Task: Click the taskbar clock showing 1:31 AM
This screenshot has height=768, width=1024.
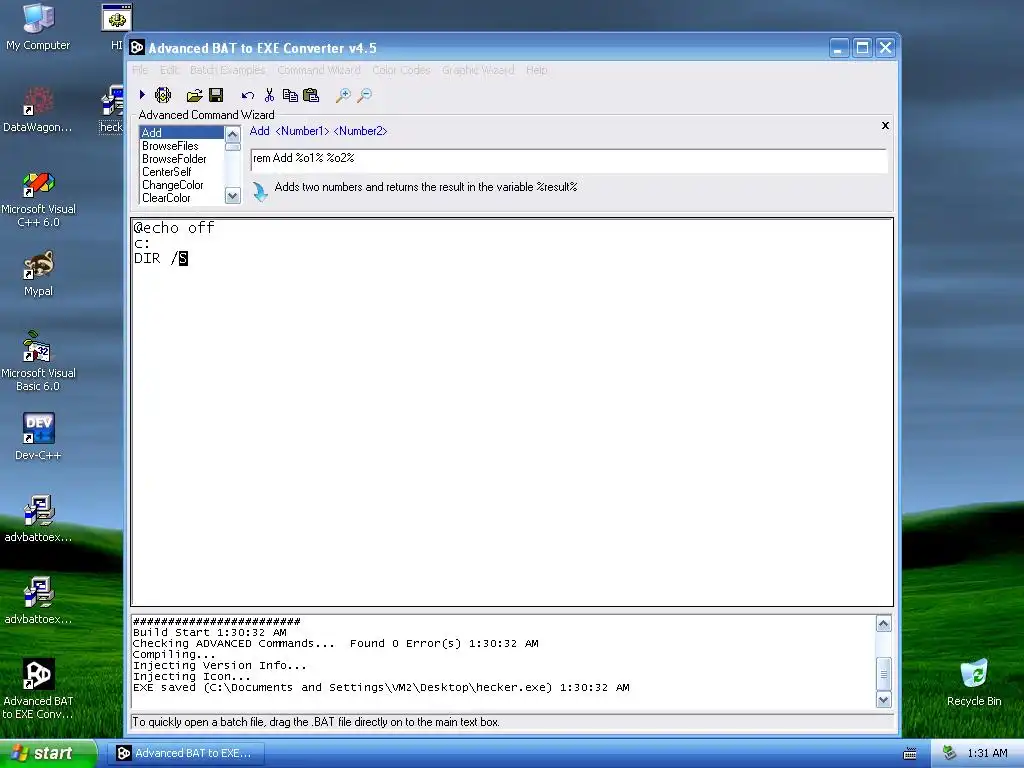Action: (x=987, y=753)
